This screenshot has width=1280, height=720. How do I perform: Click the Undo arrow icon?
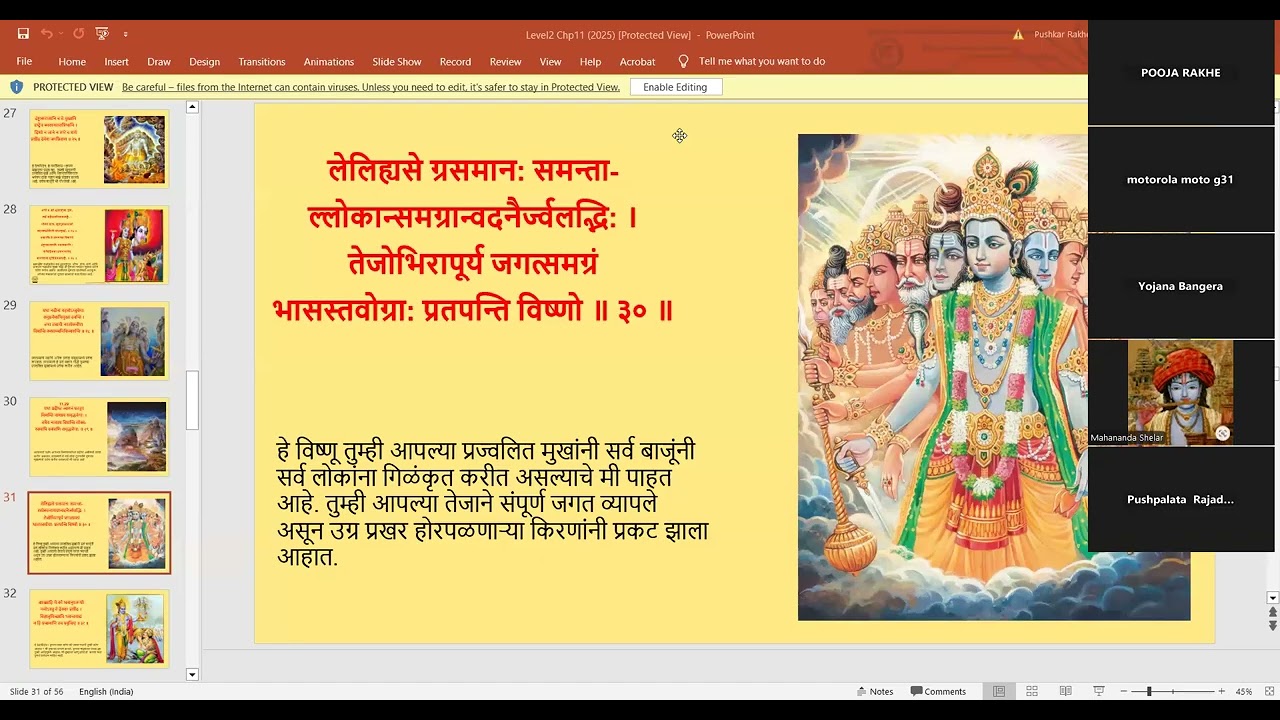click(x=47, y=34)
